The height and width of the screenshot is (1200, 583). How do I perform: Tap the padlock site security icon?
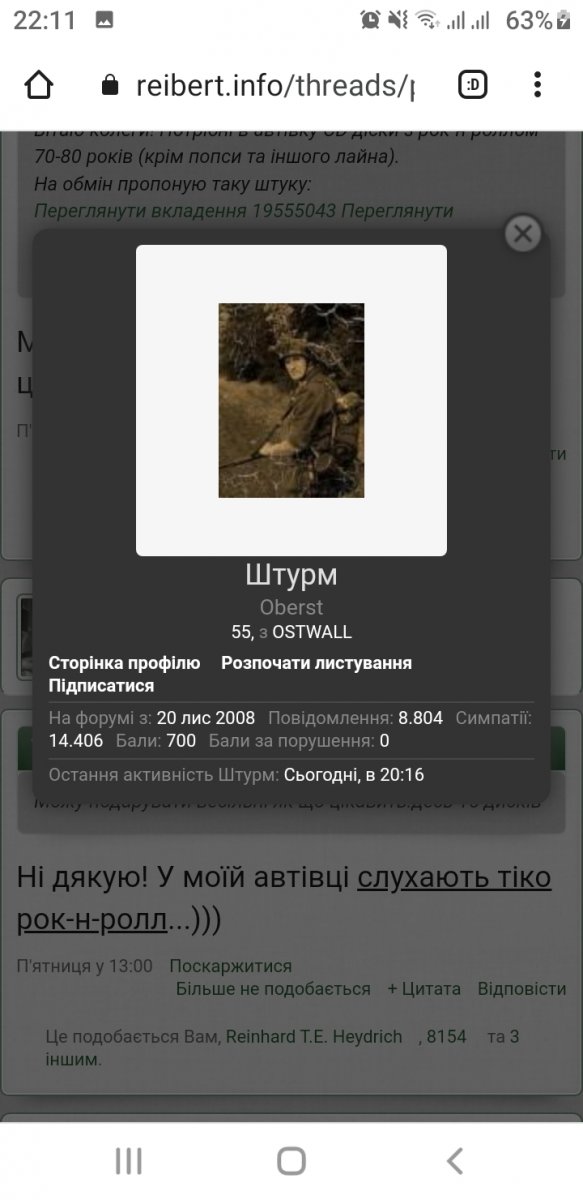coord(110,86)
